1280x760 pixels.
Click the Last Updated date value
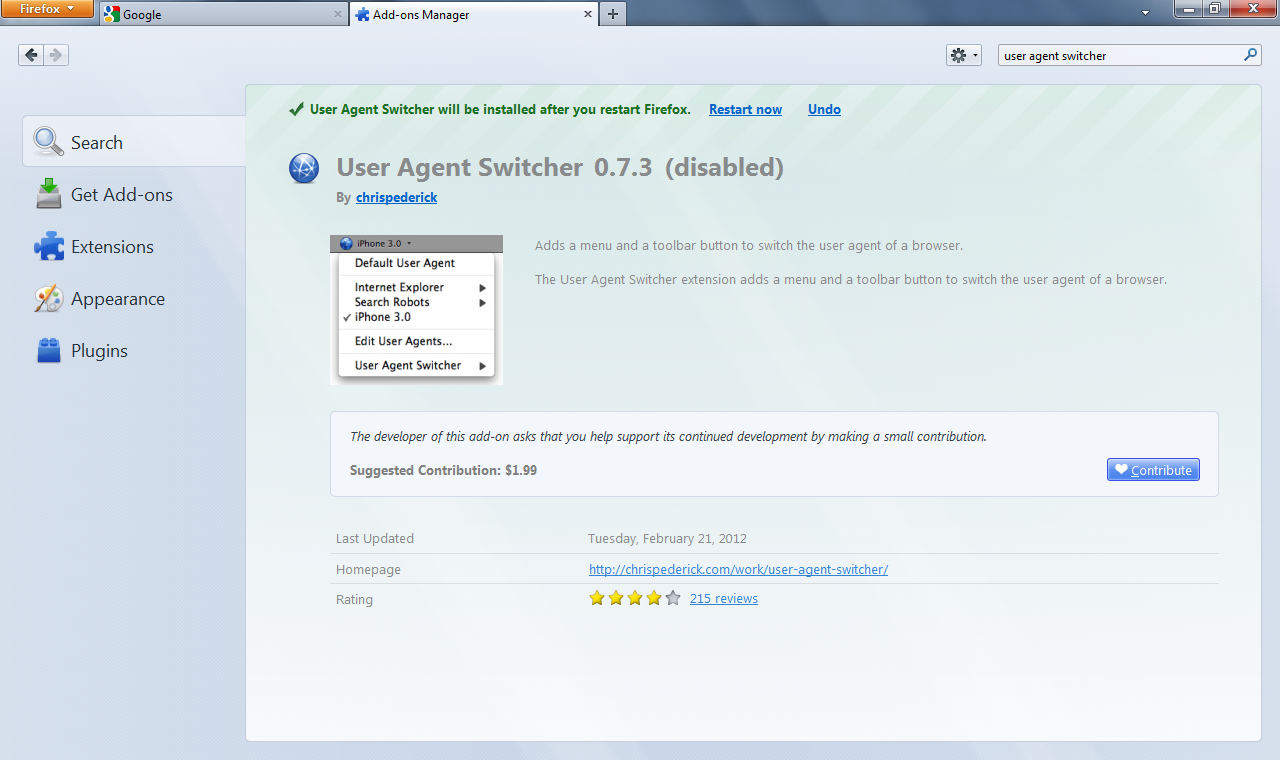[667, 538]
